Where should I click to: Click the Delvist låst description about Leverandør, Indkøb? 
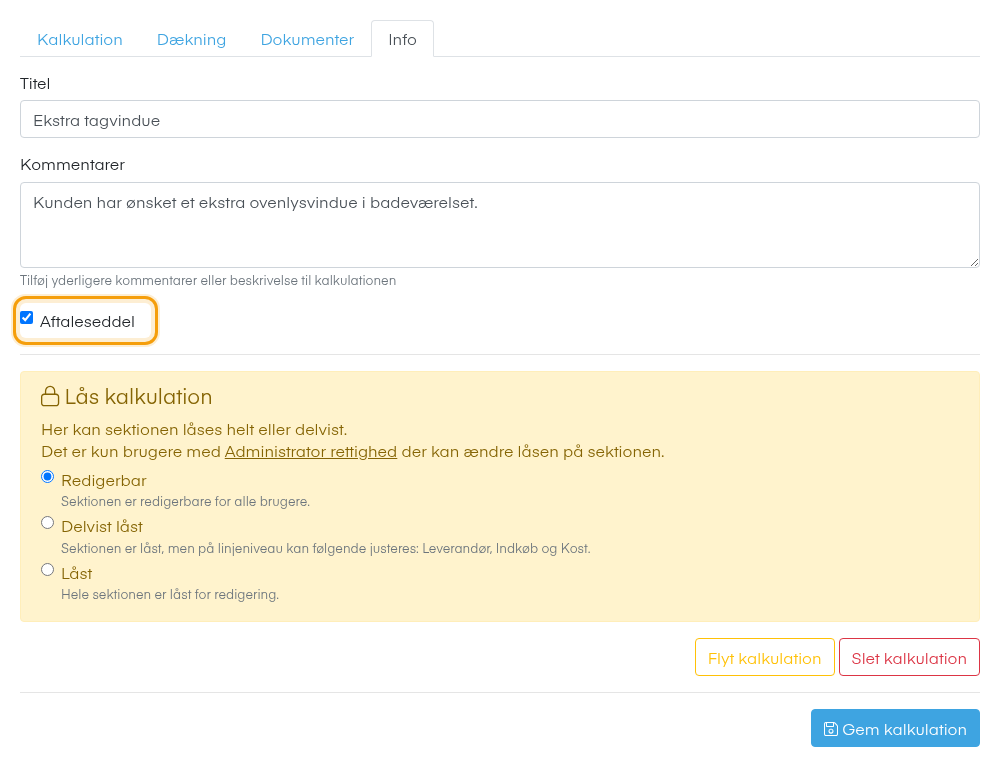point(326,549)
